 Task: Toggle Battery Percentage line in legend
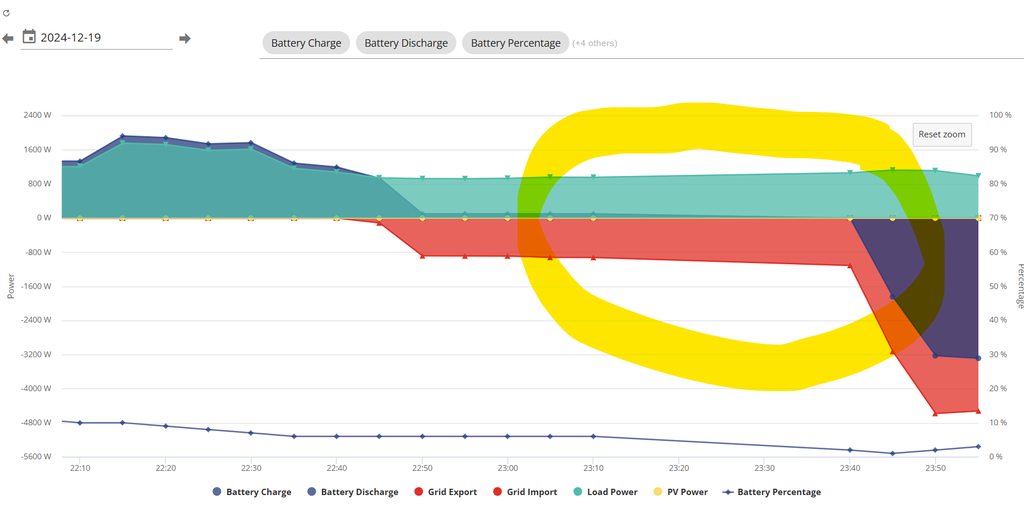click(x=770, y=492)
